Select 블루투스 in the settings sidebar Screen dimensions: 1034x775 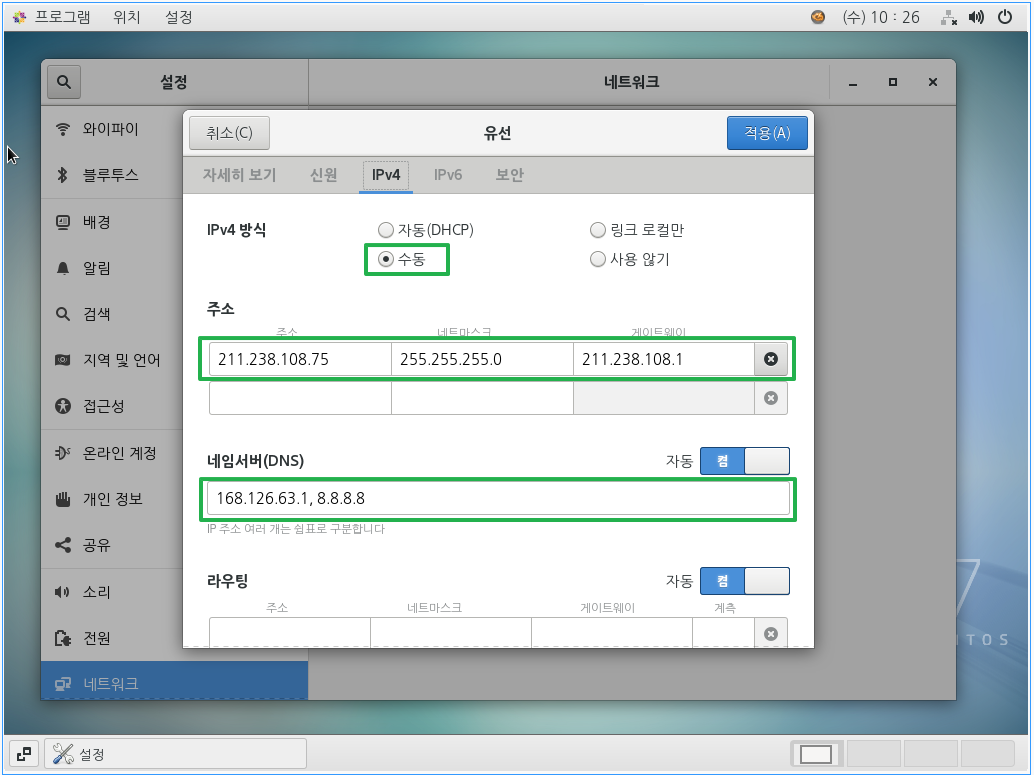[x=110, y=175]
